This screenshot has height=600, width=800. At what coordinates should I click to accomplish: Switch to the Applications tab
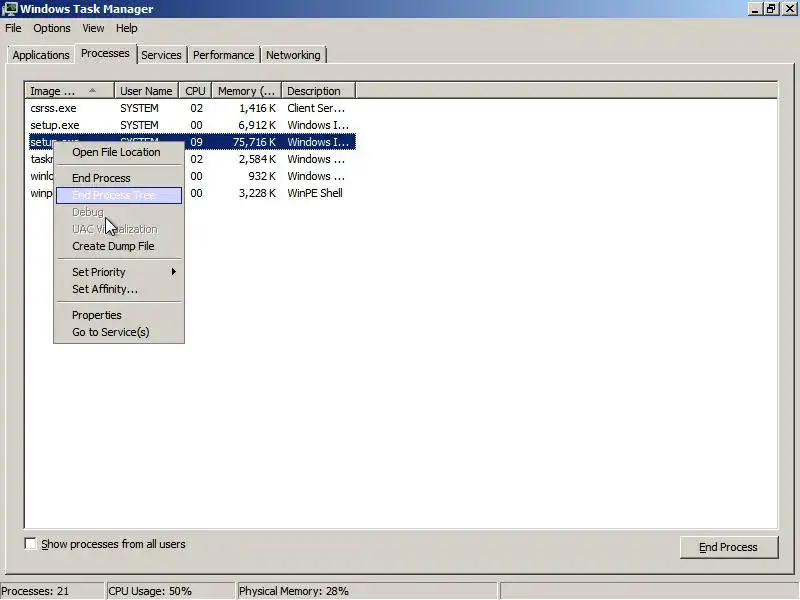coord(41,55)
